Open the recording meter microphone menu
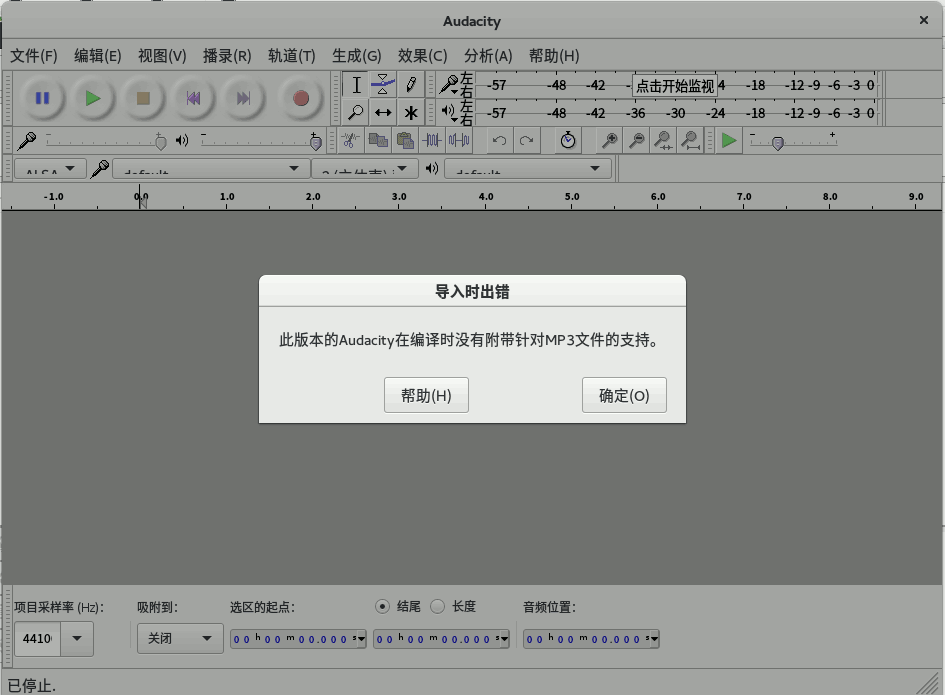945x695 pixels. tap(448, 85)
